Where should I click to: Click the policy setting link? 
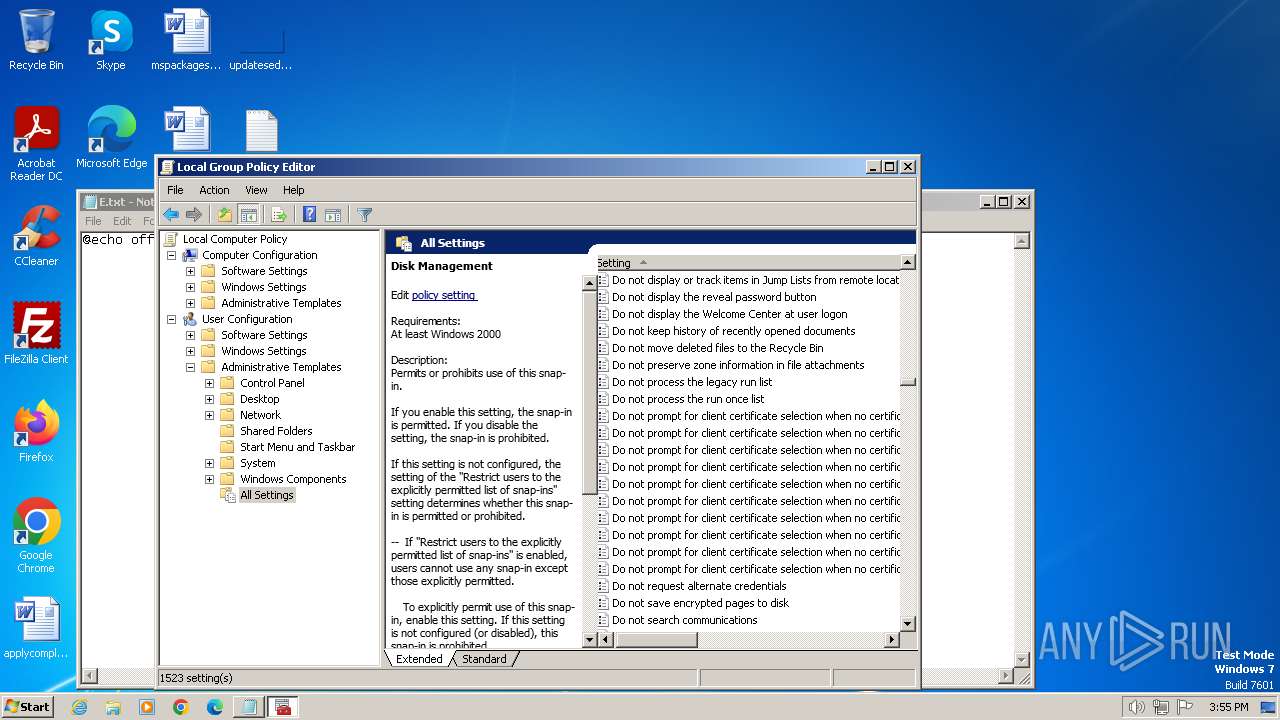[x=444, y=295]
